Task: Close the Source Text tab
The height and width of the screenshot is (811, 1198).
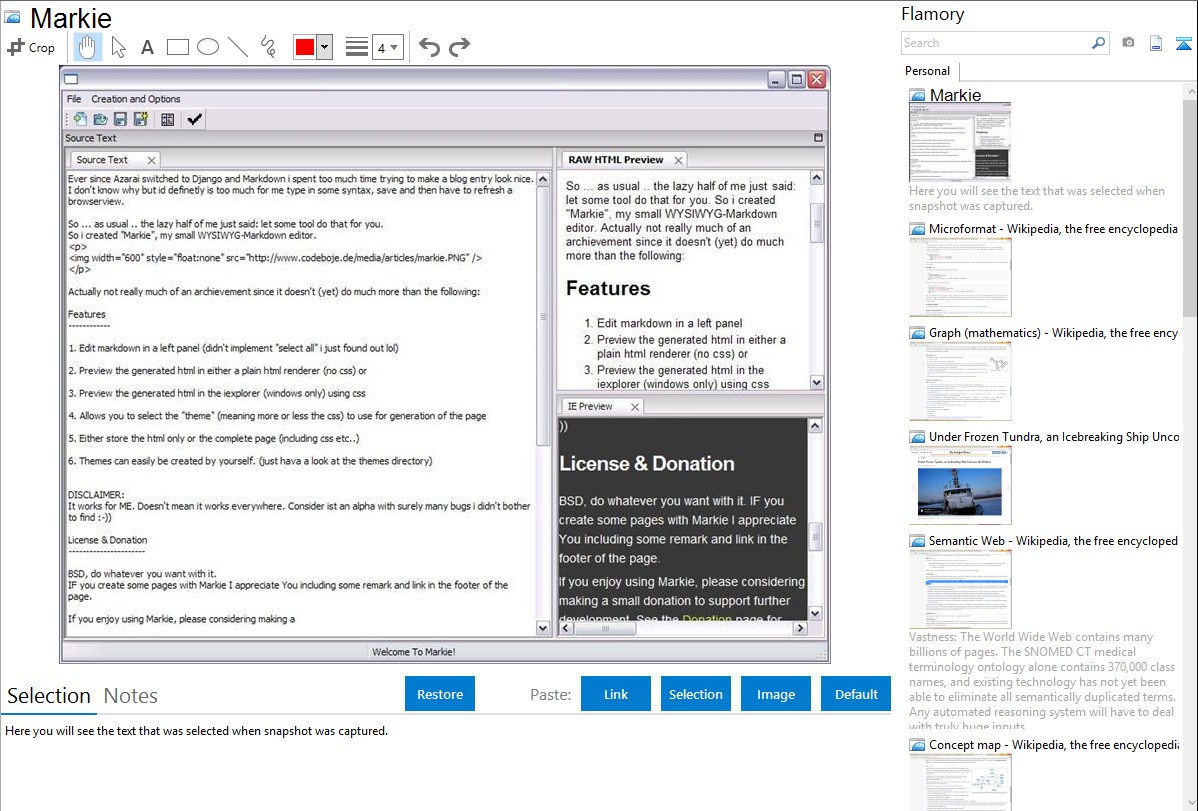Action: (151, 161)
